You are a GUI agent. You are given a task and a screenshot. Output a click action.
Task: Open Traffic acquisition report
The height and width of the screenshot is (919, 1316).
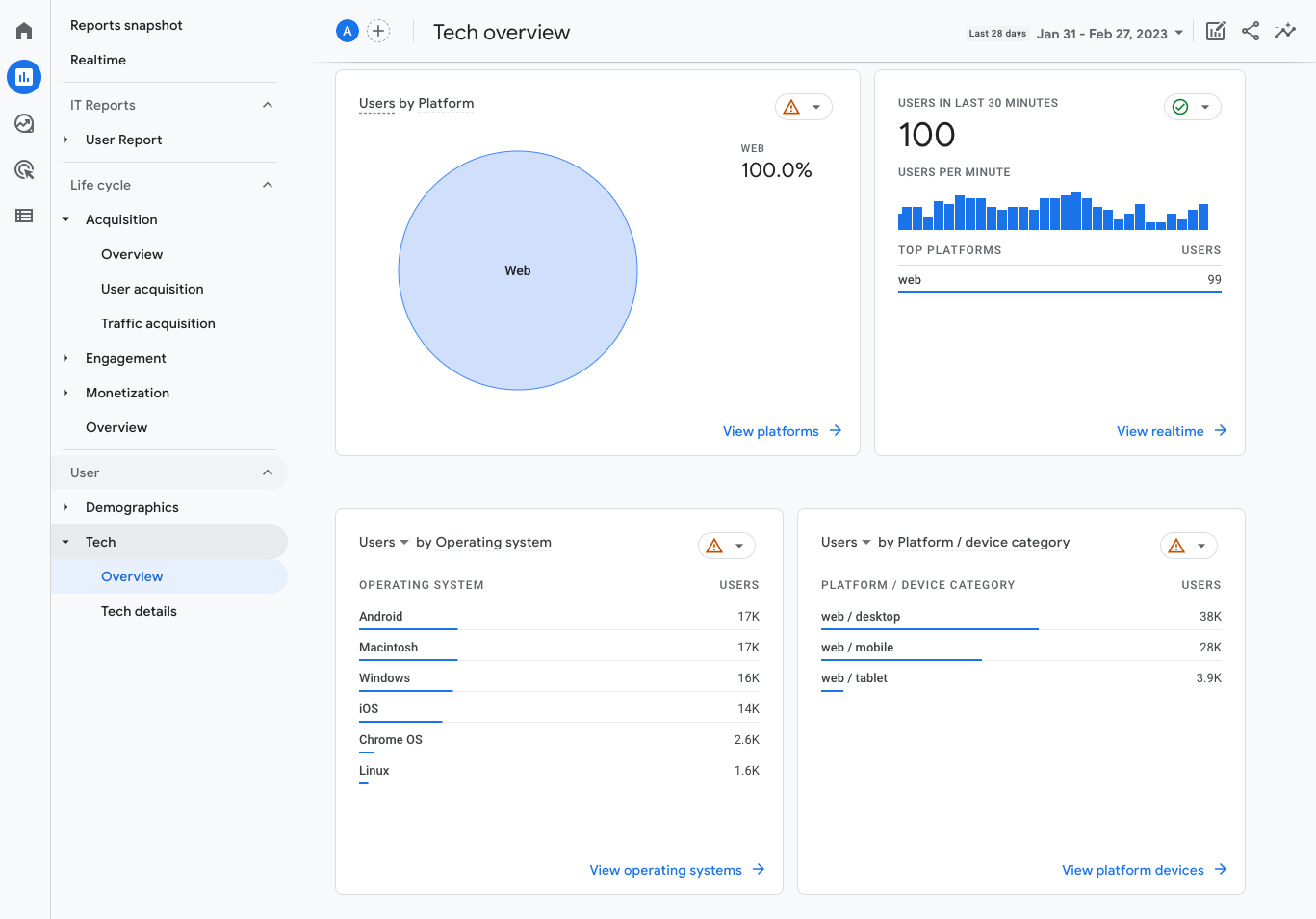pos(158,323)
